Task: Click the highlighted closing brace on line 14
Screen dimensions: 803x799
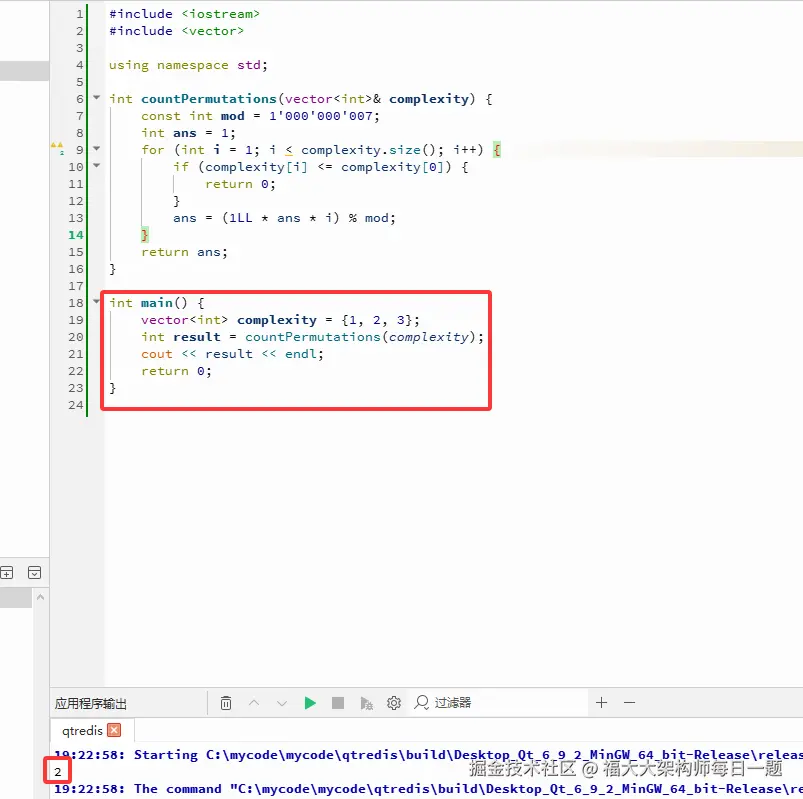Action: coord(144,235)
